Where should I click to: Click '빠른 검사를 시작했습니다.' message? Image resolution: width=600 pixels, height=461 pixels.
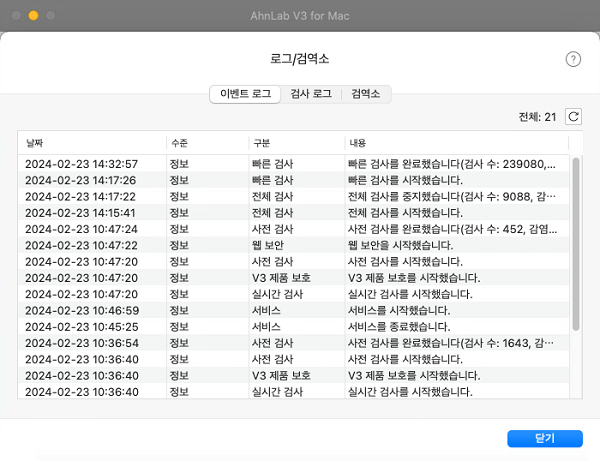pos(405,180)
